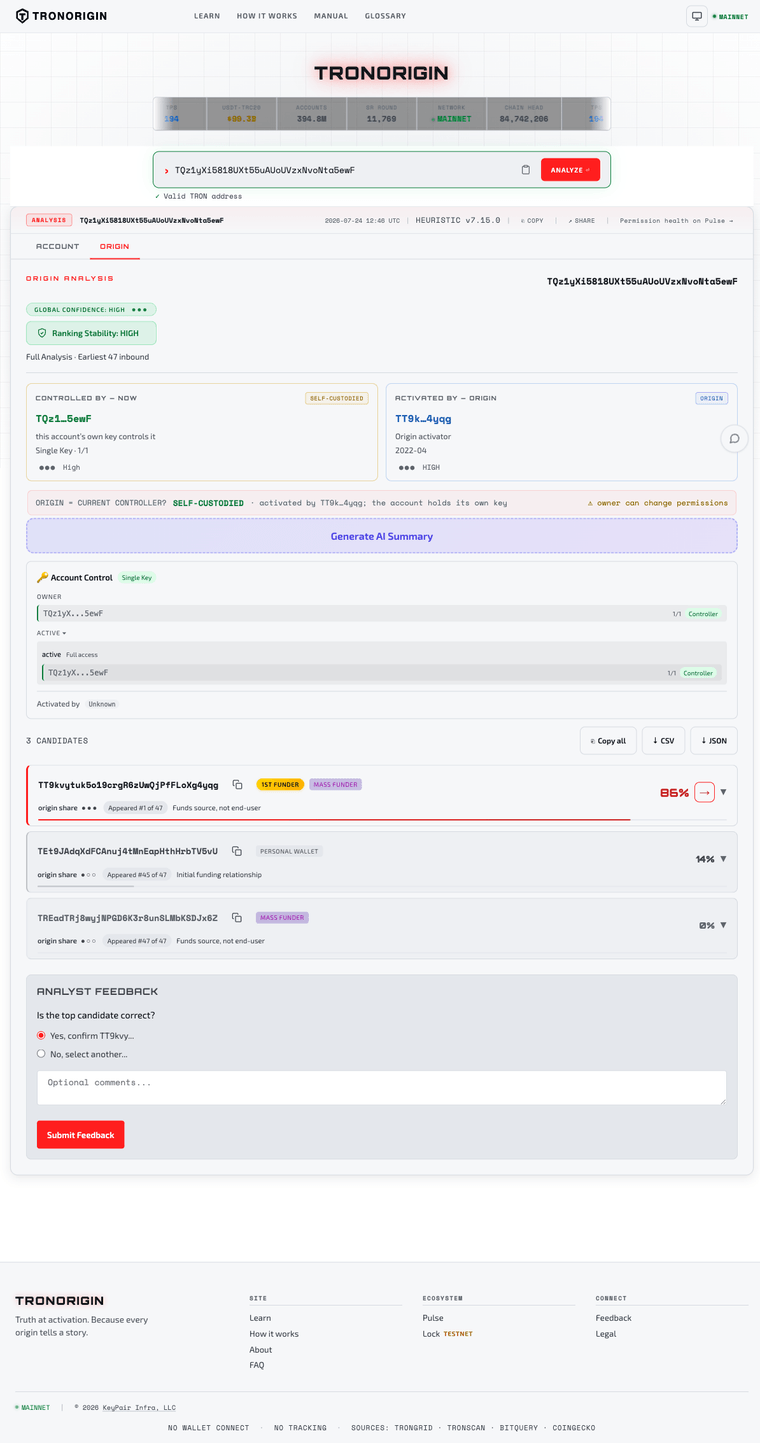
Task: Select No, select another radio
Action: tap(41, 1054)
